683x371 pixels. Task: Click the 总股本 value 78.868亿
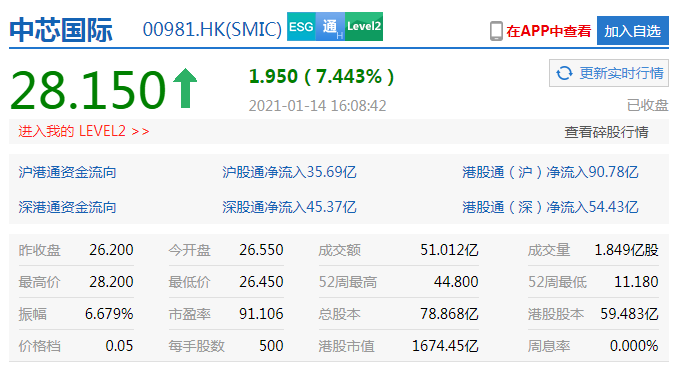(449, 314)
